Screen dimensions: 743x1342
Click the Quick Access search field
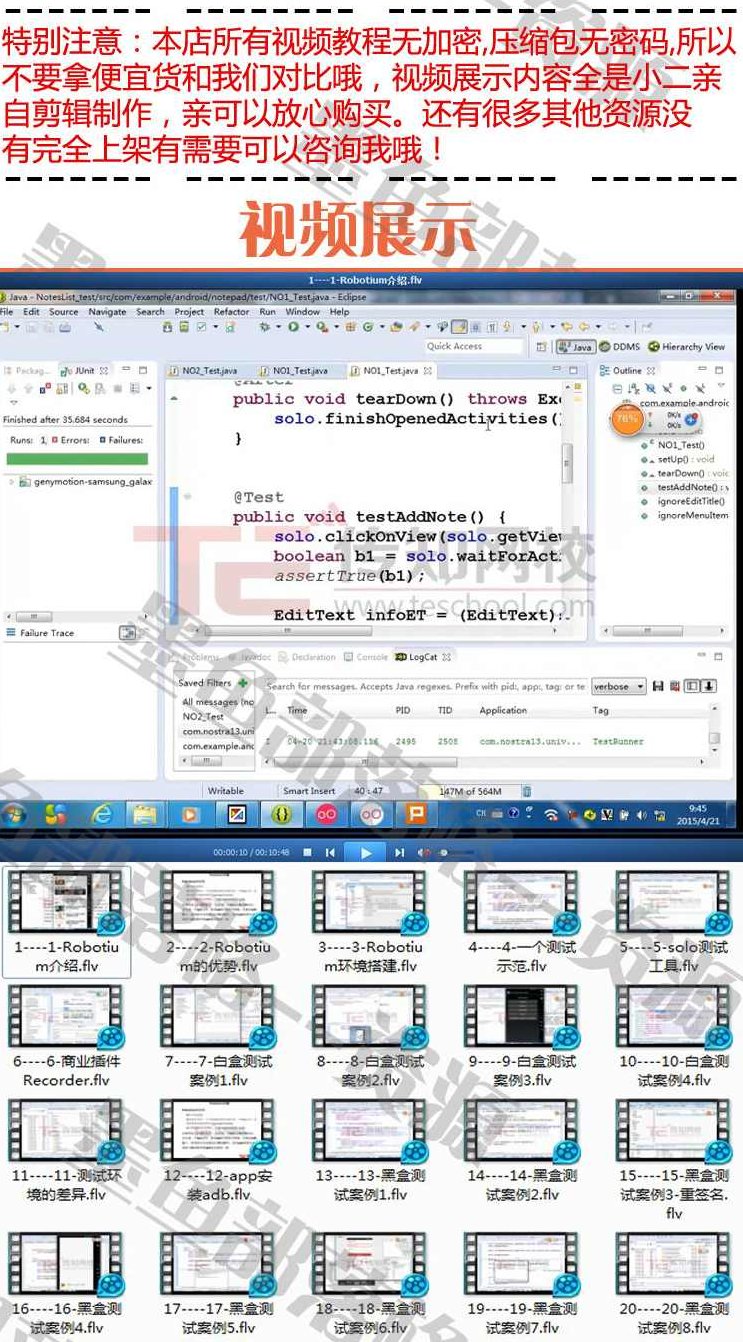(x=473, y=346)
